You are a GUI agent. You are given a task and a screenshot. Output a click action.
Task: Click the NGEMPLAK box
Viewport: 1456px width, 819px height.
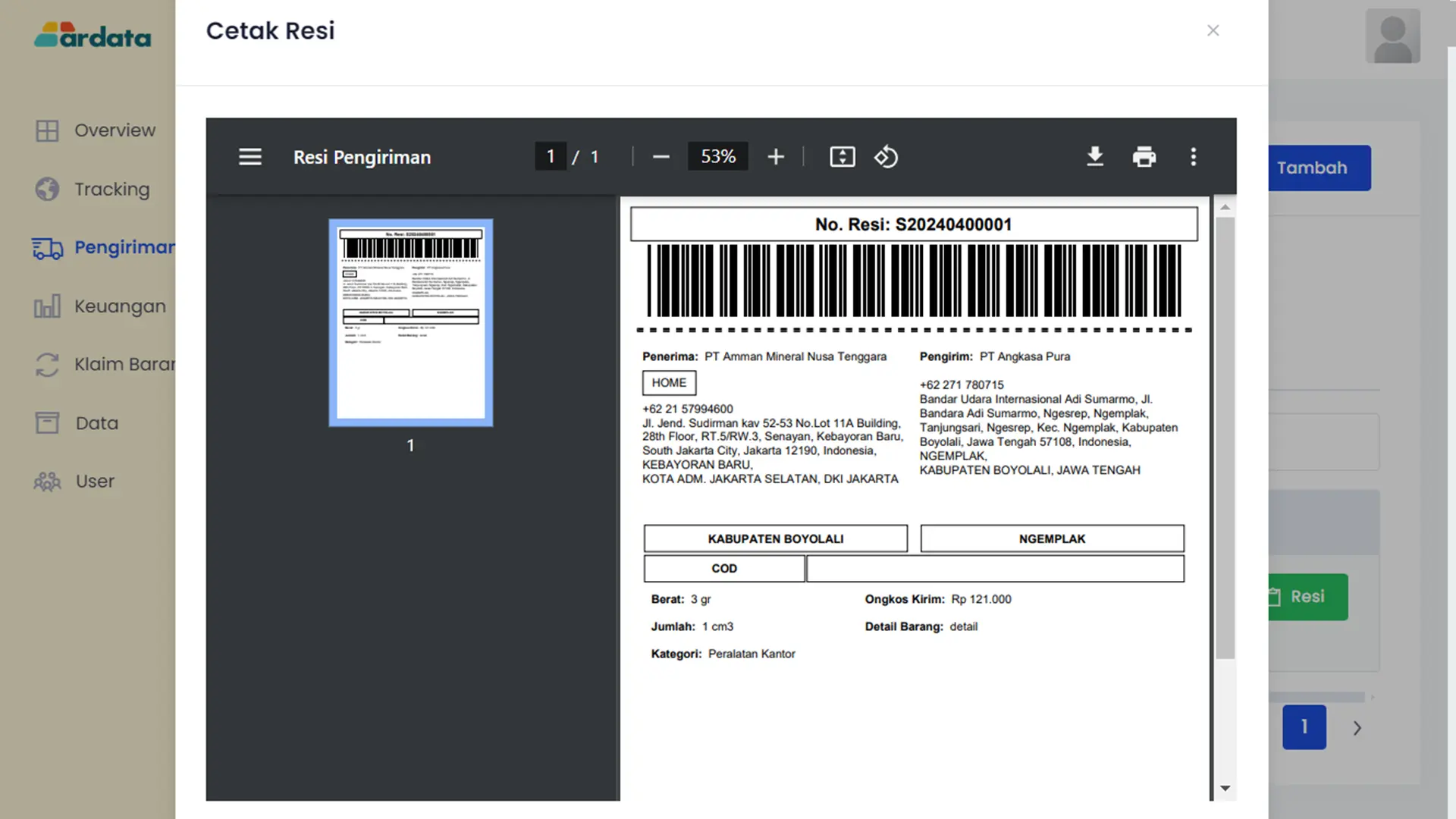point(1052,538)
